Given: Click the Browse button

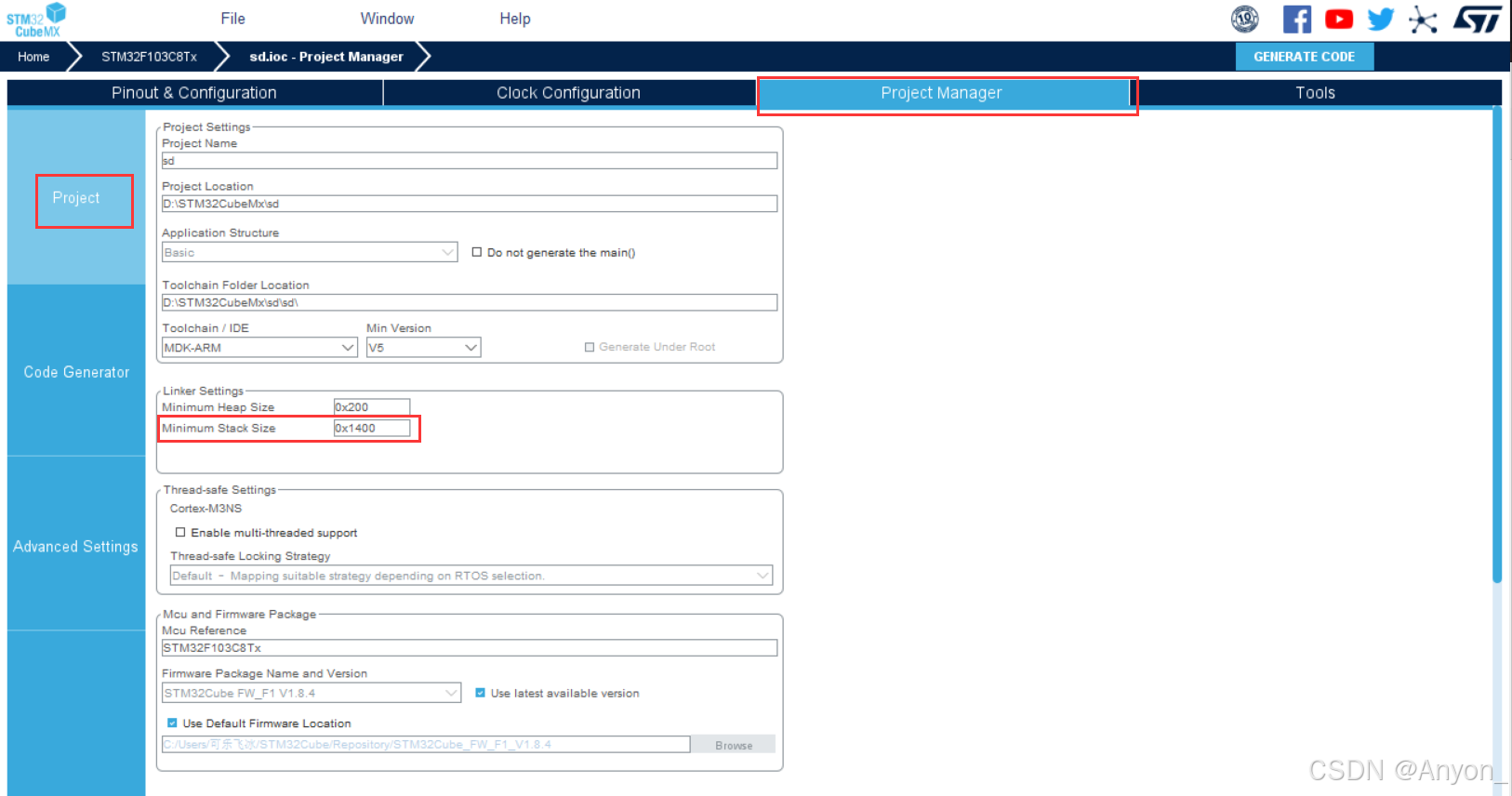Looking at the screenshot, I should [x=734, y=745].
